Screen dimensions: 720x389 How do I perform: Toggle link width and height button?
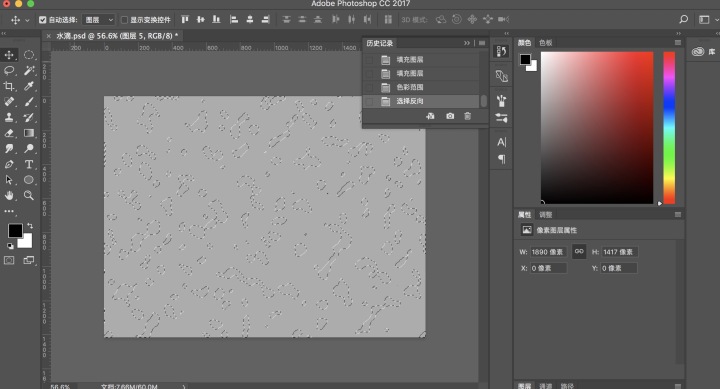tap(579, 252)
